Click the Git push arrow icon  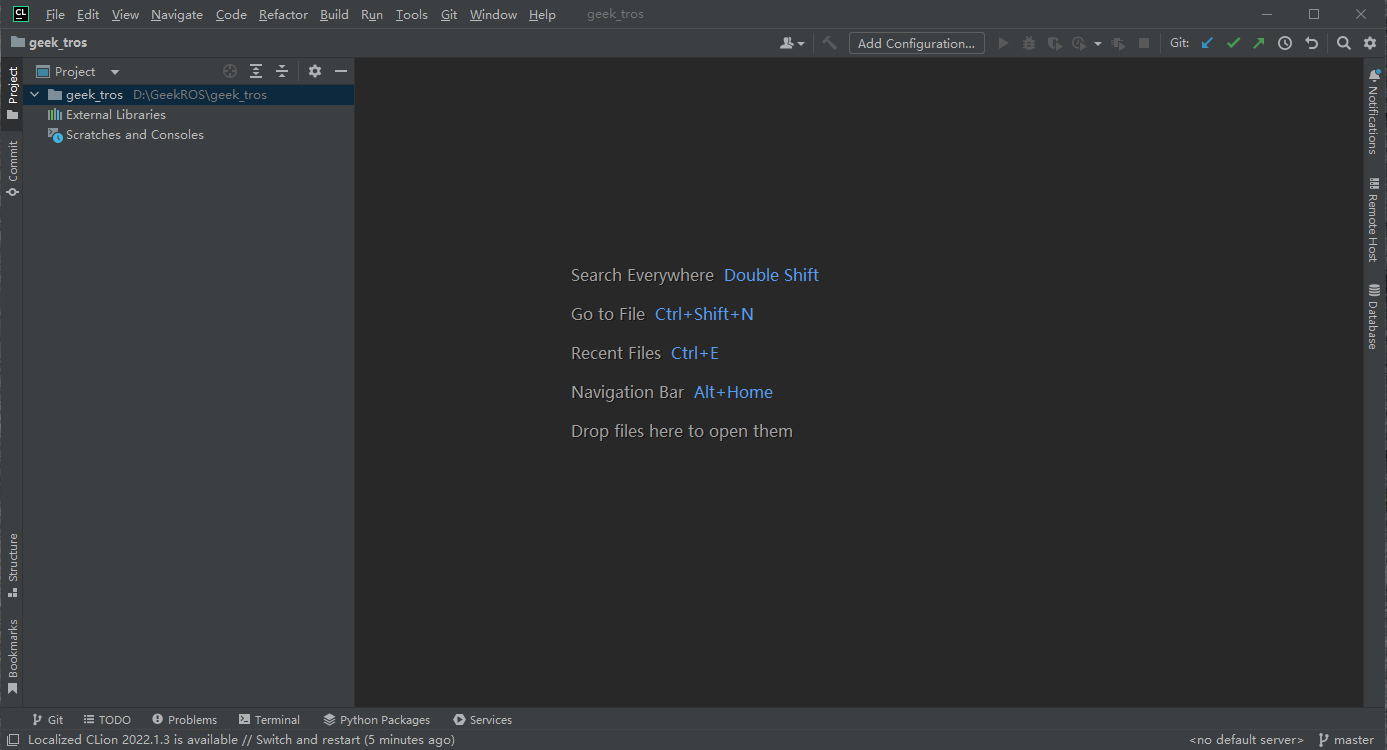(x=1258, y=43)
